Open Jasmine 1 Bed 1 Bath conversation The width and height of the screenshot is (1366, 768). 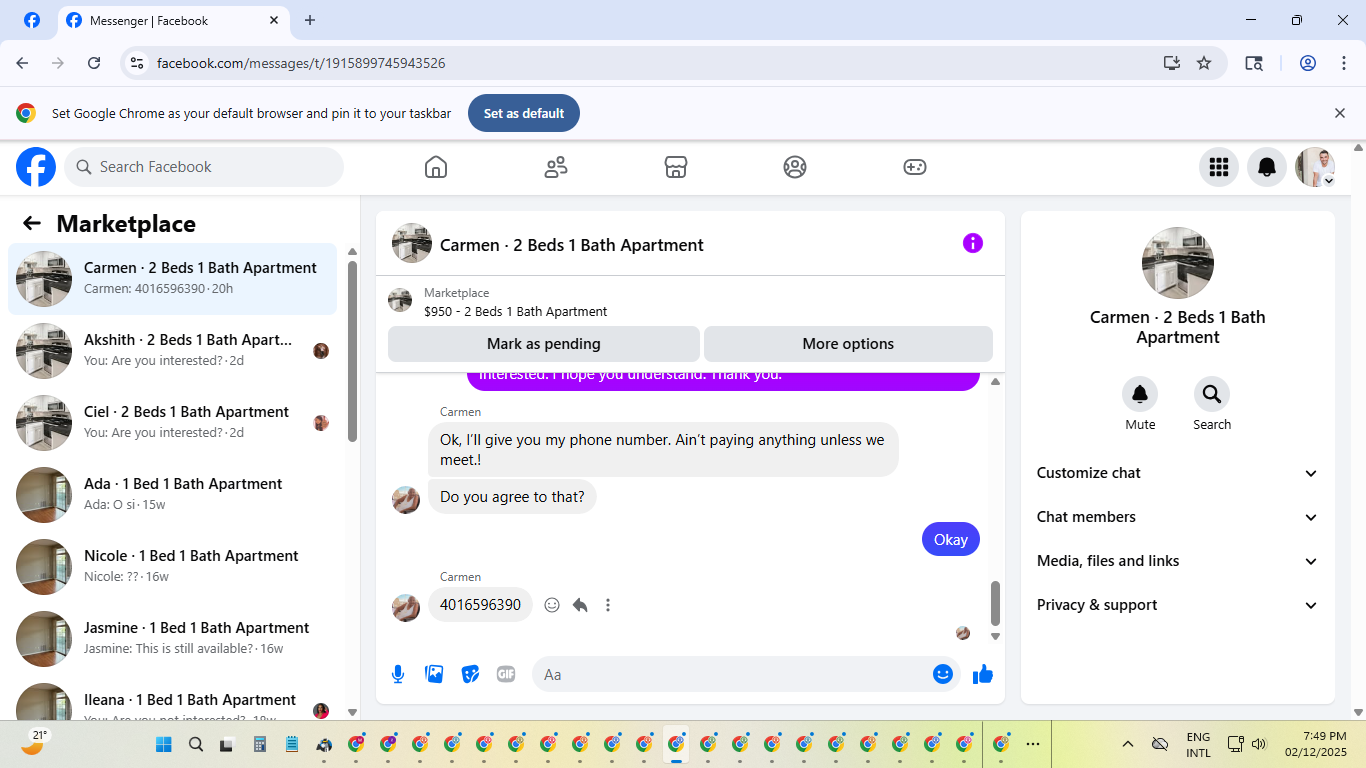[172, 639]
